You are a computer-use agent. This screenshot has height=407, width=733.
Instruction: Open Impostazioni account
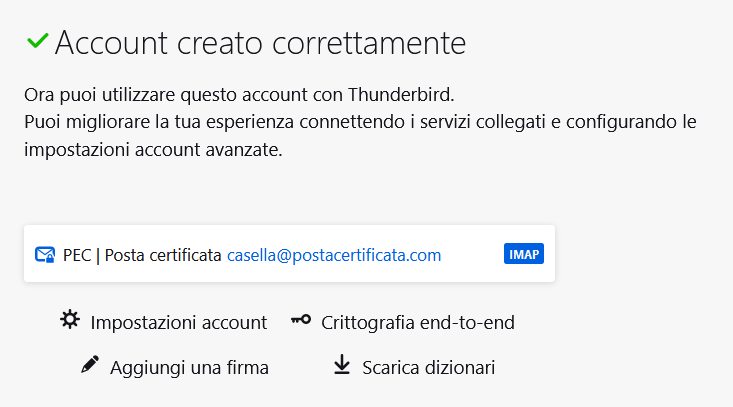pos(179,323)
